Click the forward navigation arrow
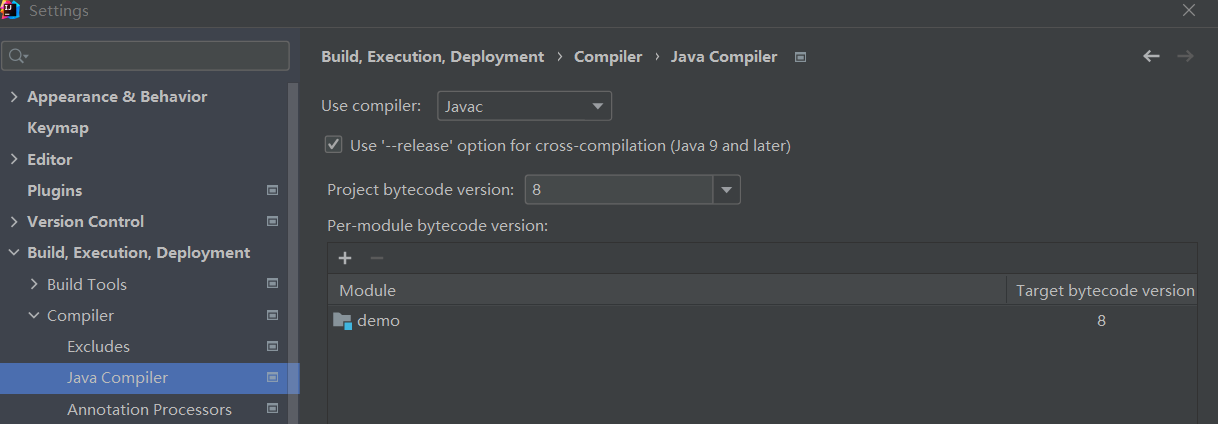The image size is (1218, 424). click(1185, 57)
